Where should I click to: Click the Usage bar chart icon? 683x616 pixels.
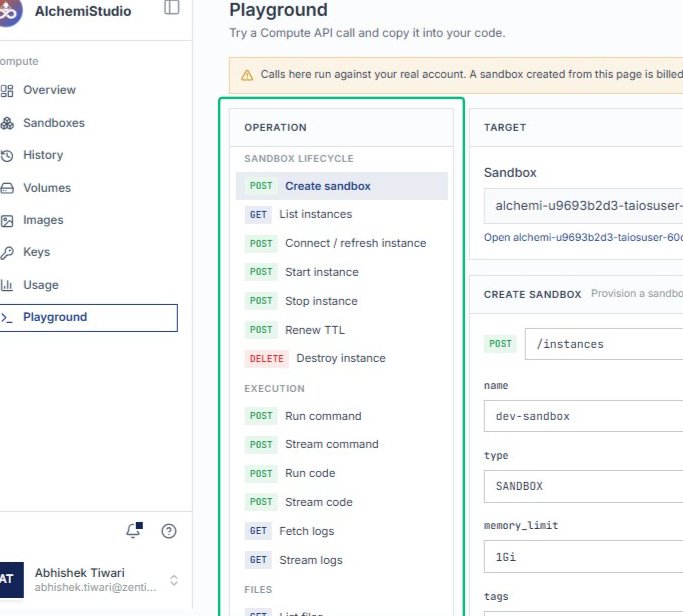pos(7,285)
